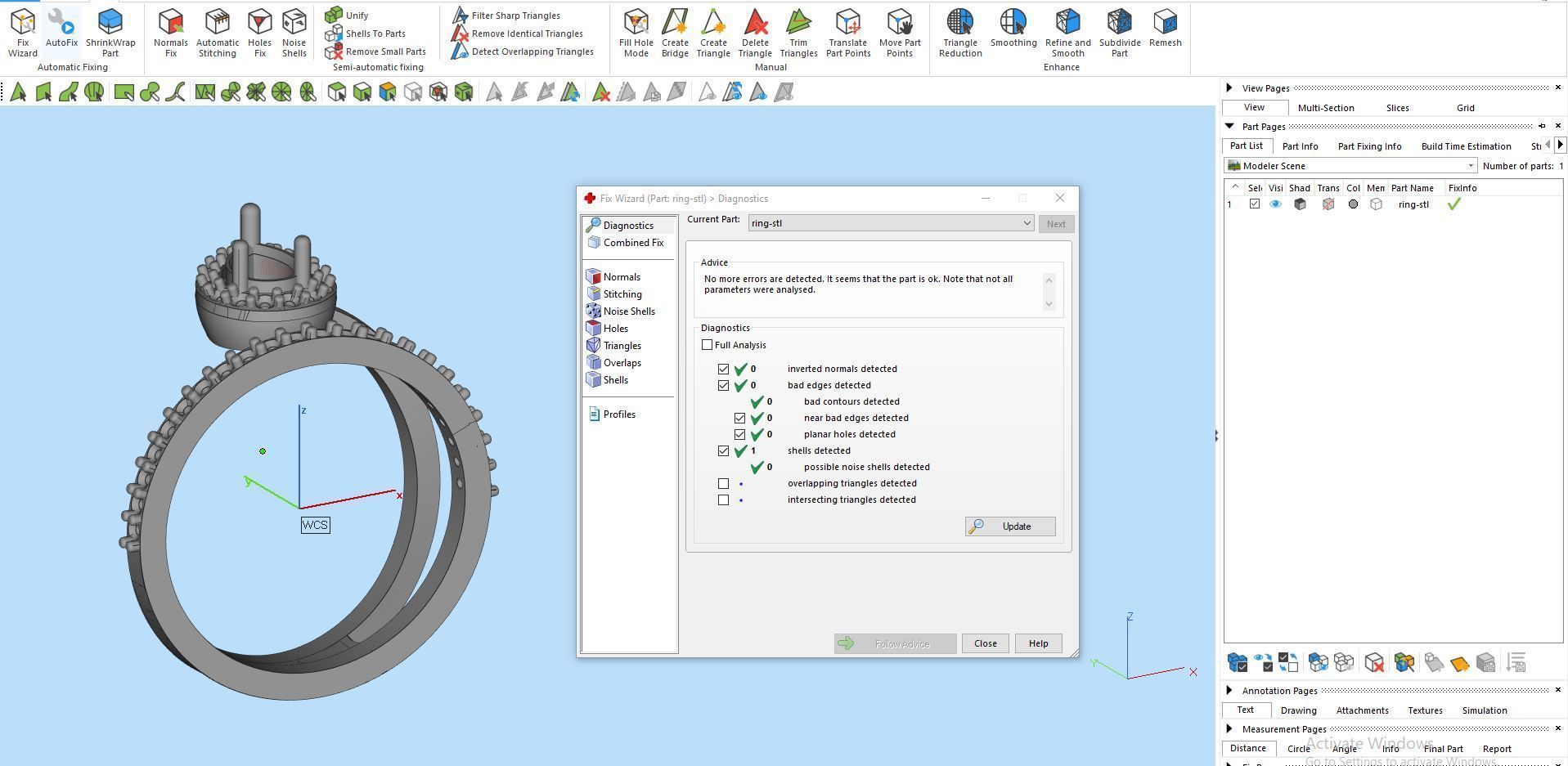Expand the Measurement Pages panel
Image resolution: width=1568 pixels, height=766 pixels.
[x=1229, y=728]
